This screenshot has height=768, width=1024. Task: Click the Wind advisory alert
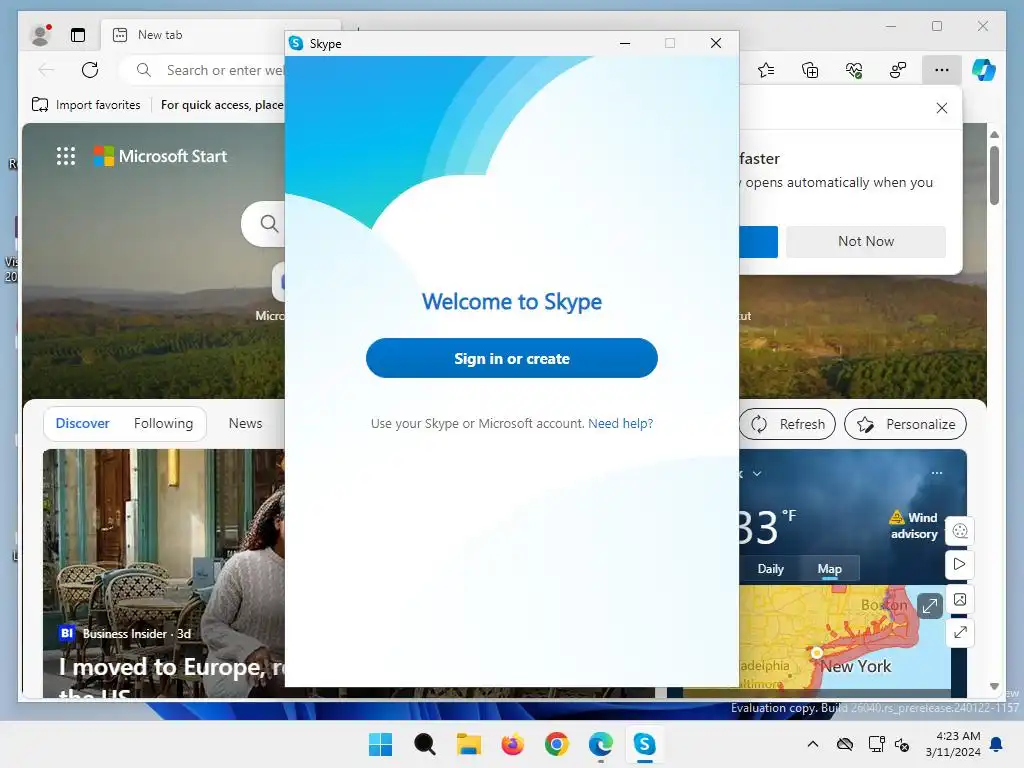(914, 525)
